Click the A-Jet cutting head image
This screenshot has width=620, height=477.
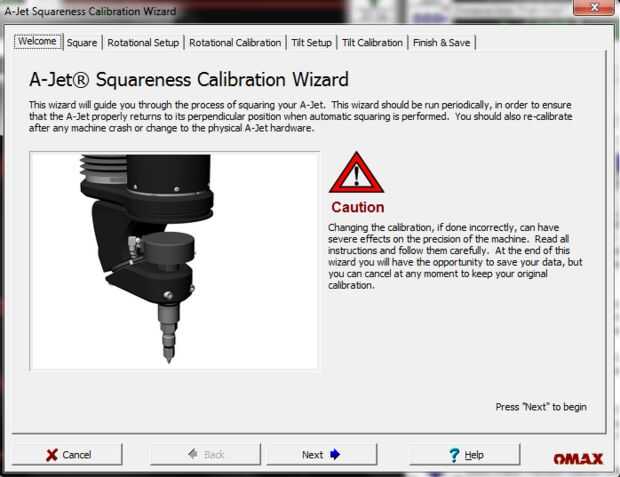(x=174, y=261)
